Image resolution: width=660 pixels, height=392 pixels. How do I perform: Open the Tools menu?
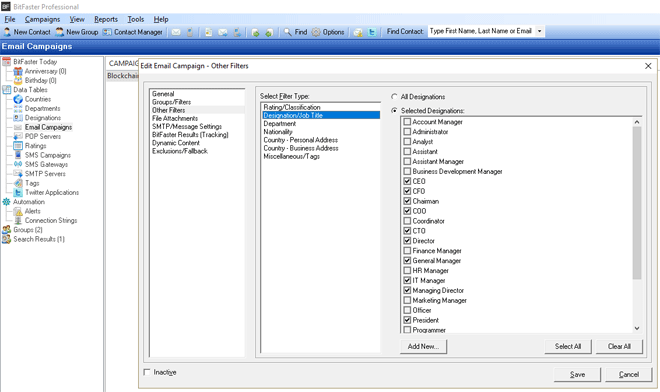[136, 19]
